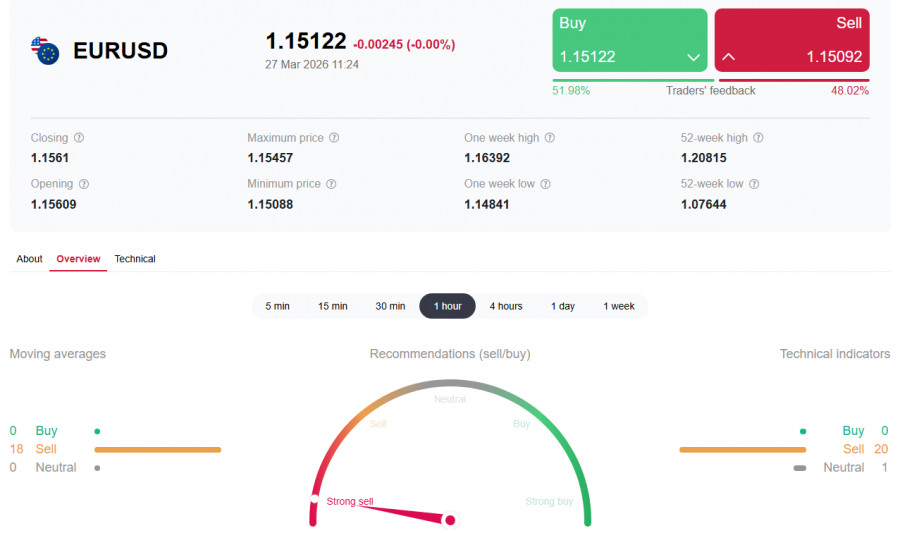Switch to the 4 hours timeframe

click(506, 306)
